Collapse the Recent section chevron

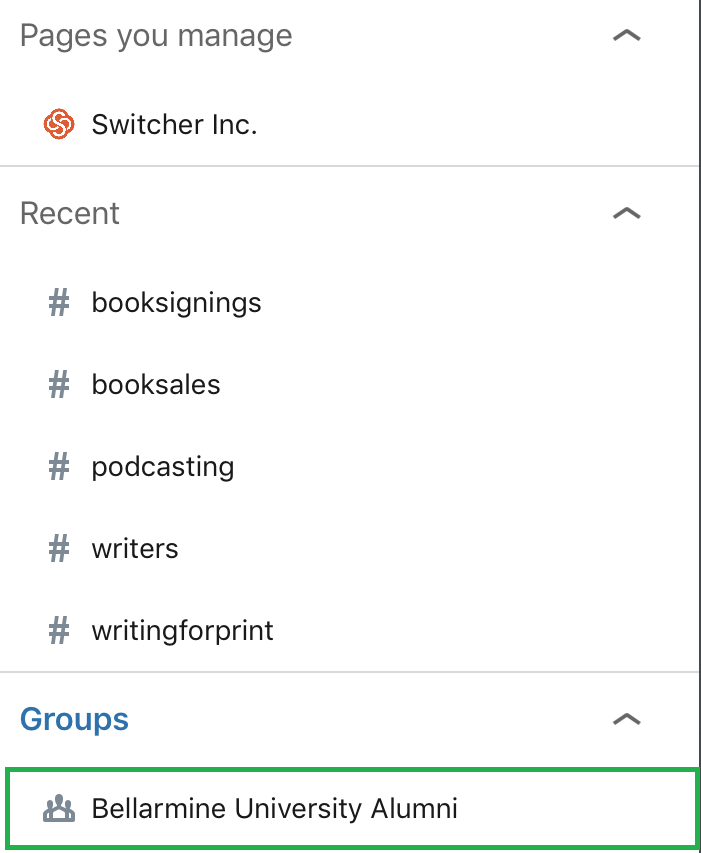click(626, 214)
